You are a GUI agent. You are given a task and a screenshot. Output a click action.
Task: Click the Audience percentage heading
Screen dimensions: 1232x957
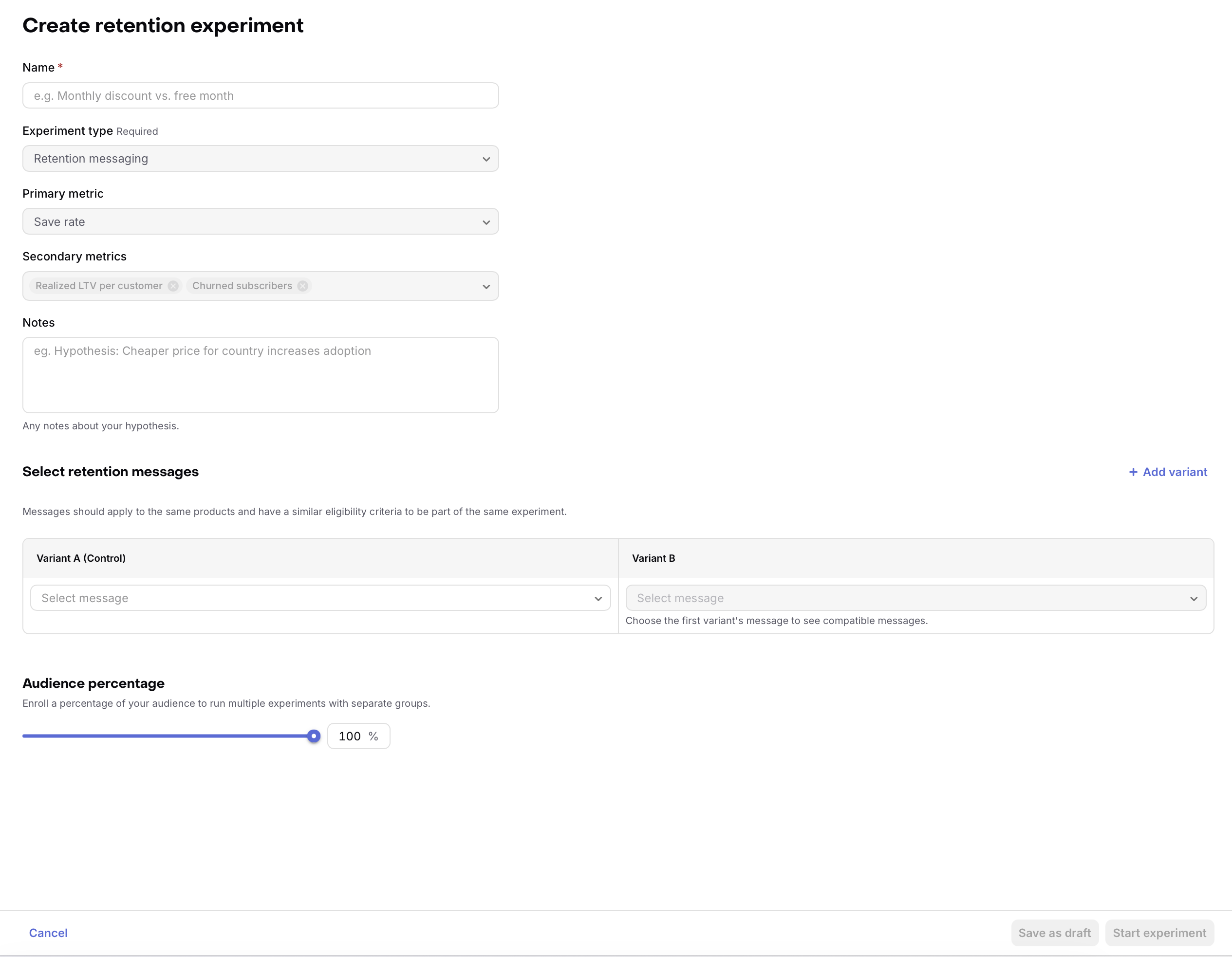pyautogui.click(x=93, y=683)
